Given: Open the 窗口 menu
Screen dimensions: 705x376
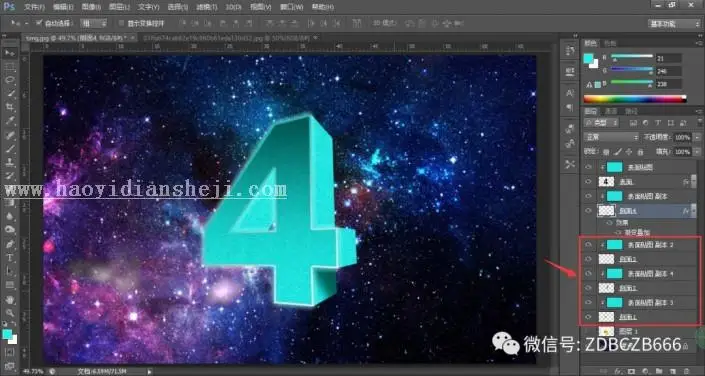Looking at the screenshot, I should pos(292,7).
